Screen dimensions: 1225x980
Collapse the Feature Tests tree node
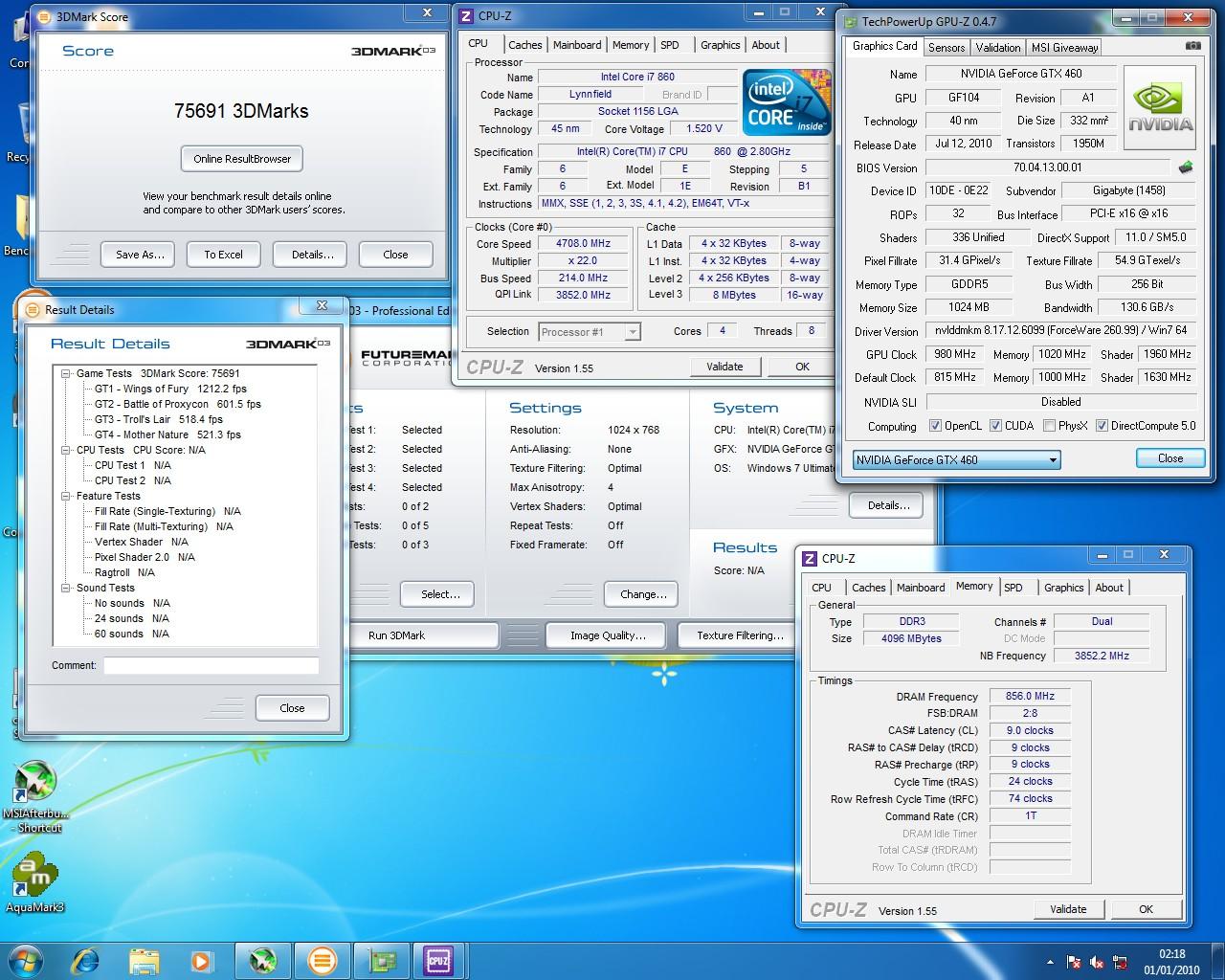[x=66, y=496]
